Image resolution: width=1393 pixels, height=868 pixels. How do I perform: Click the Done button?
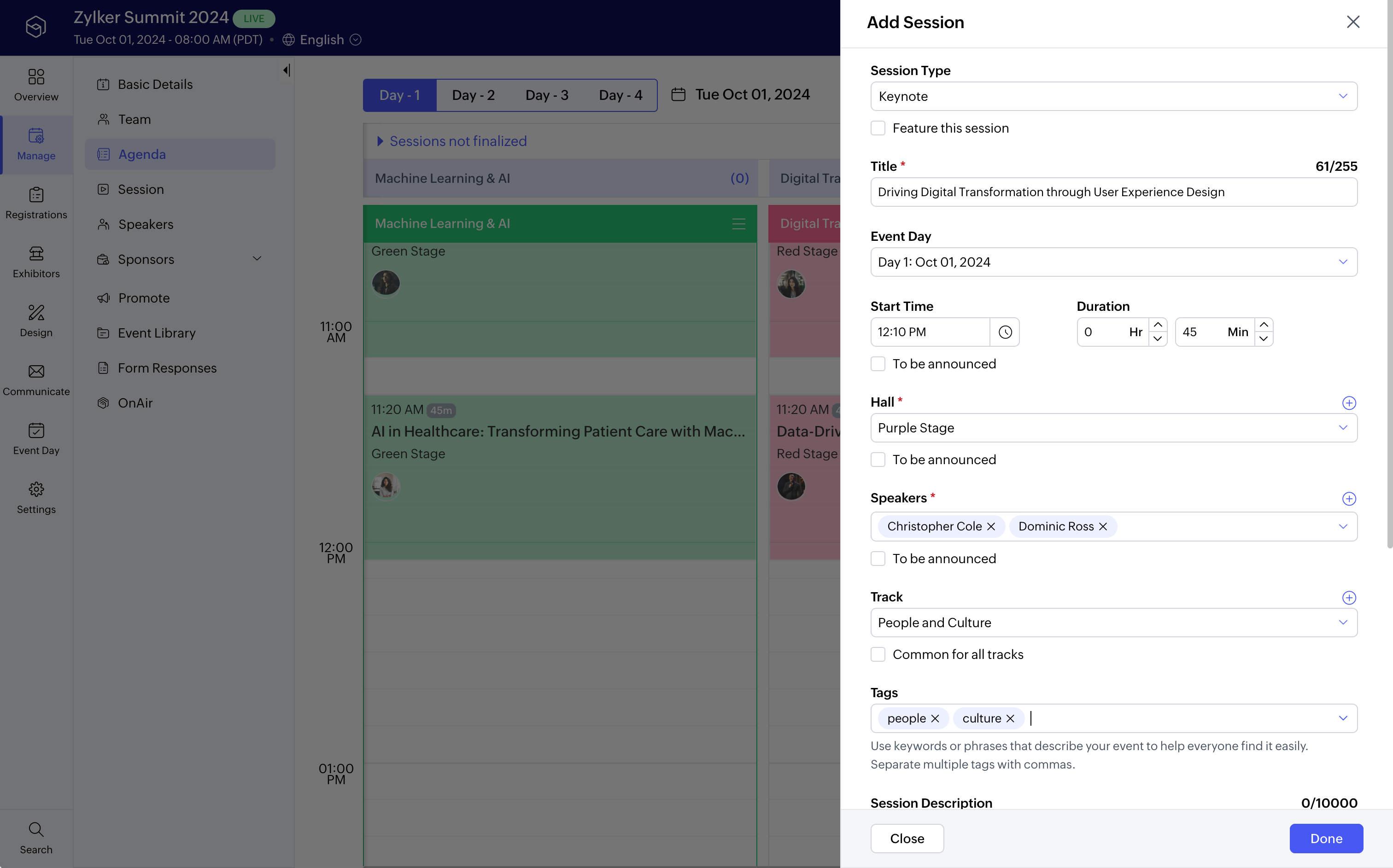click(x=1326, y=838)
